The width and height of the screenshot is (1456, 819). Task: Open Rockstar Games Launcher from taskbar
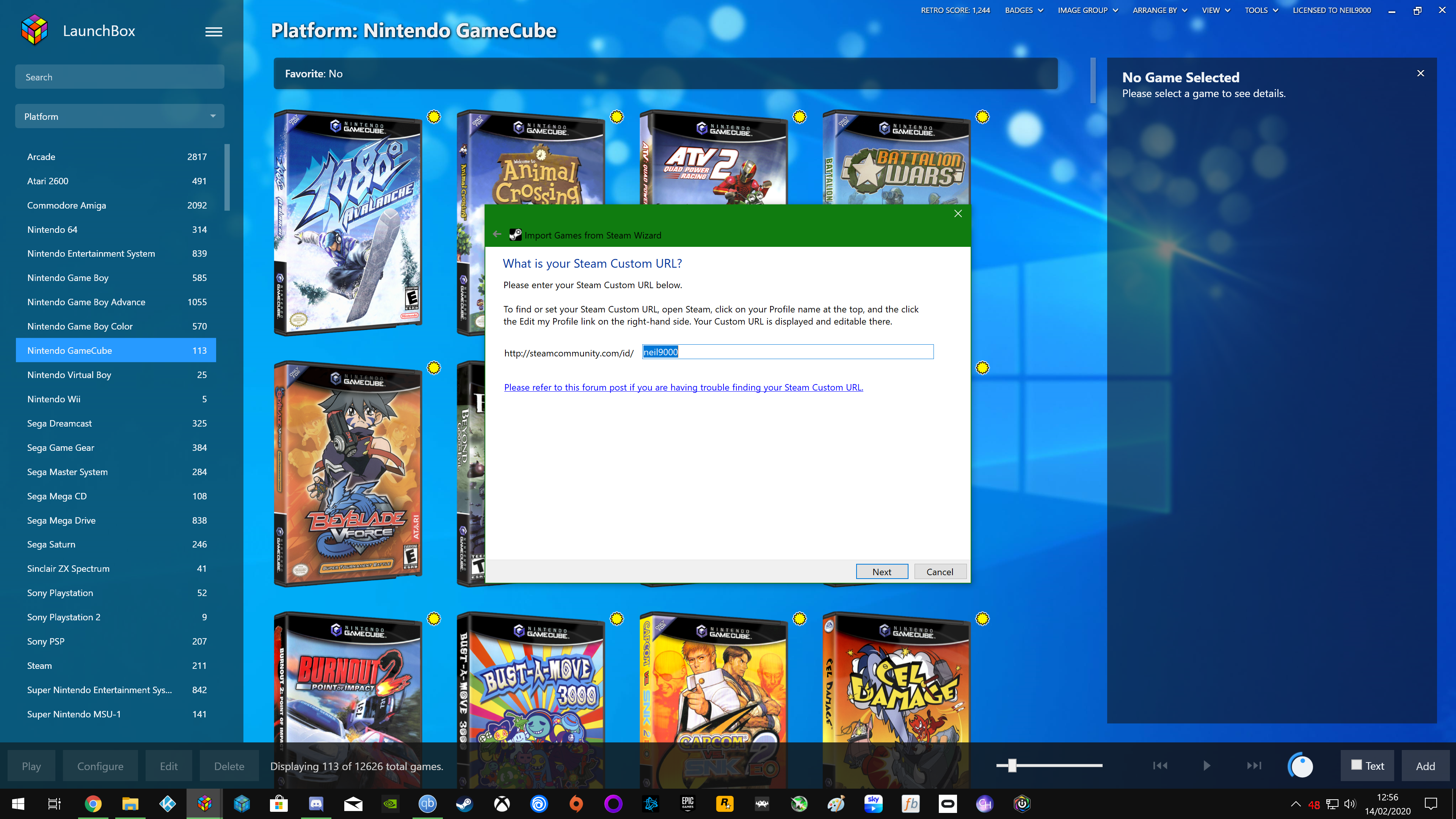725,804
